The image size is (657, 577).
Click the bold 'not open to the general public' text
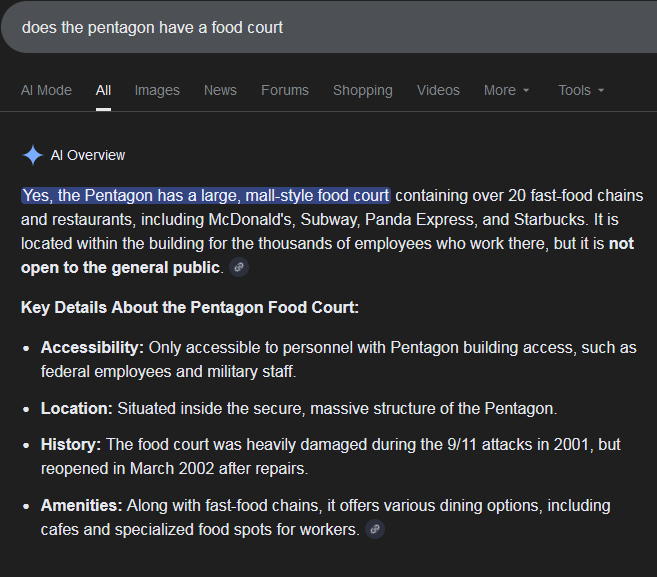tap(327, 256)
